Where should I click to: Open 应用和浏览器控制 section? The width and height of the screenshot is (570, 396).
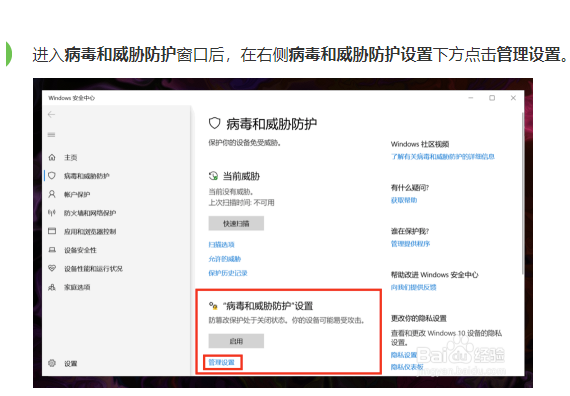pyautogui.click(x=90, y=232)
